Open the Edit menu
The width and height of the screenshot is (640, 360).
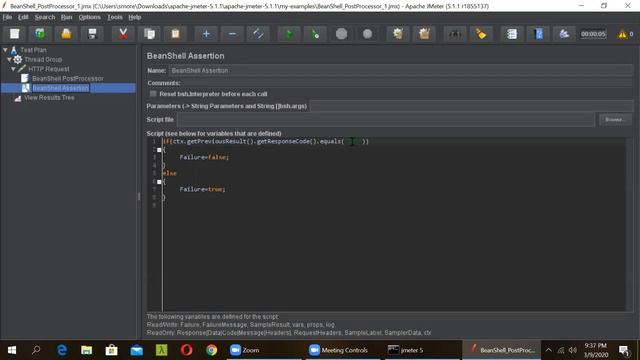click(23, 17)
